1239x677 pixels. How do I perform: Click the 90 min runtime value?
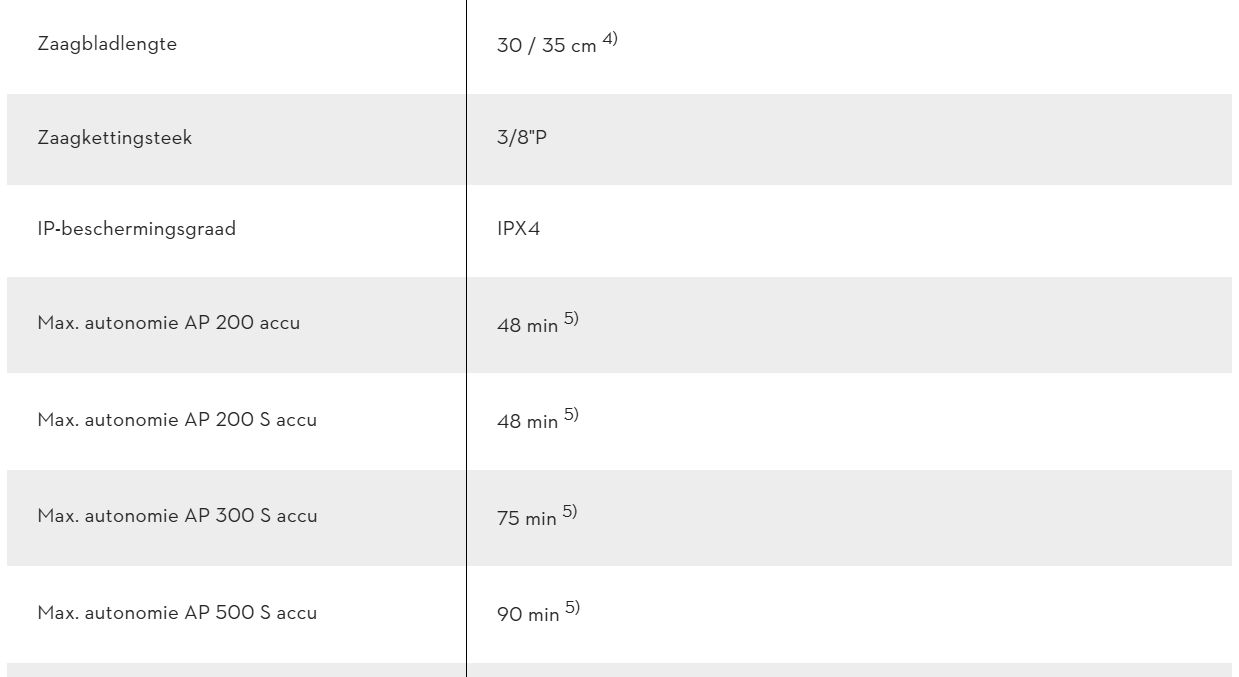(x=527, y=615)
